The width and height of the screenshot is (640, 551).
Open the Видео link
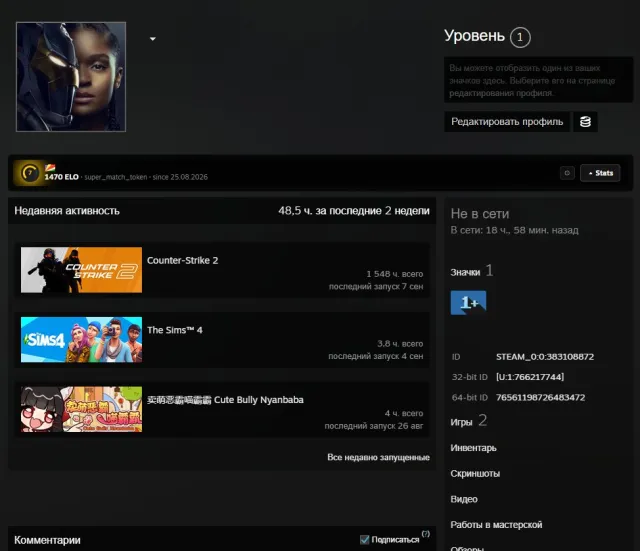pos(464,500)
